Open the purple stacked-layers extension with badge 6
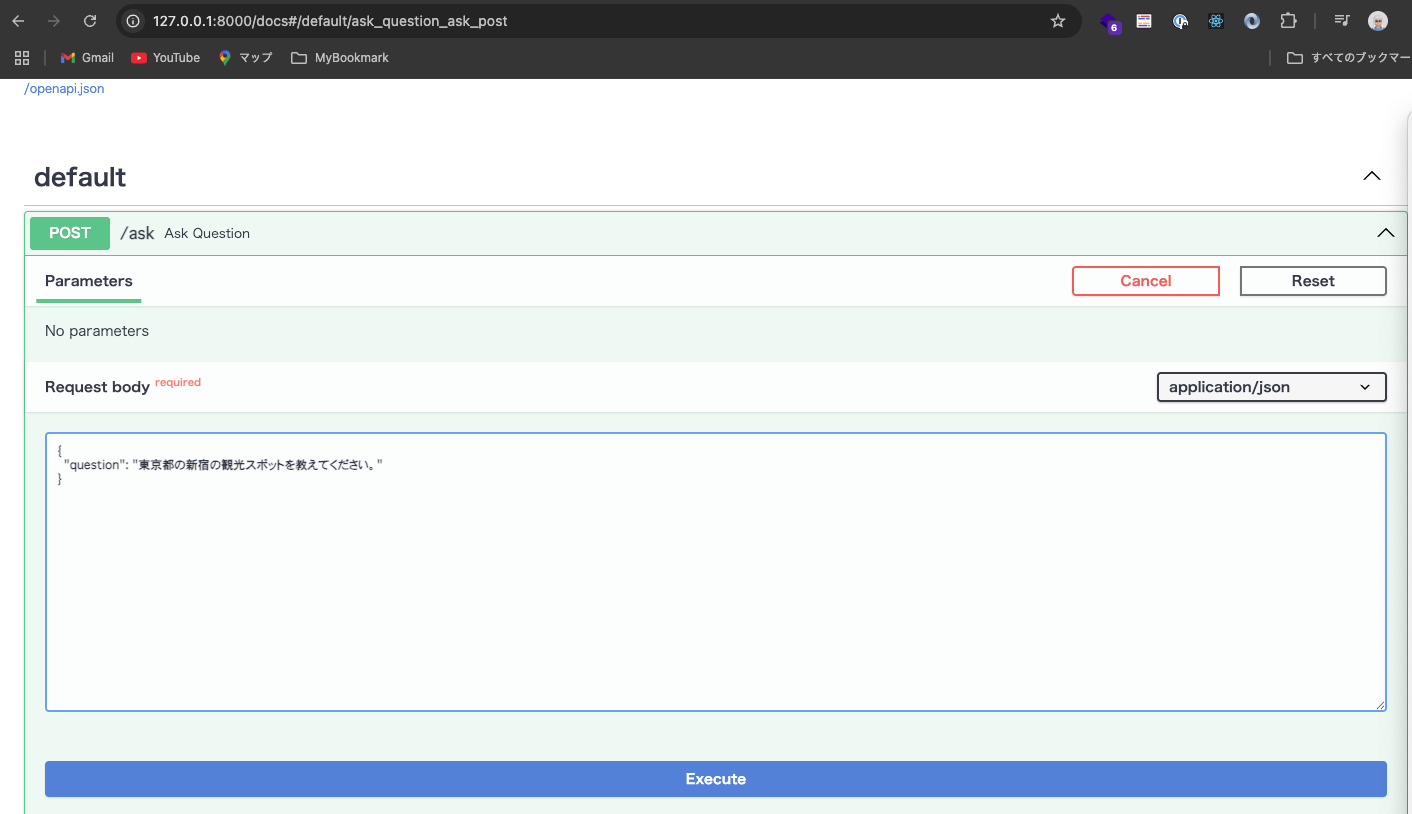Image resolution: width=1412 pixels, height=814 pixels. [x=1108, y=22]
